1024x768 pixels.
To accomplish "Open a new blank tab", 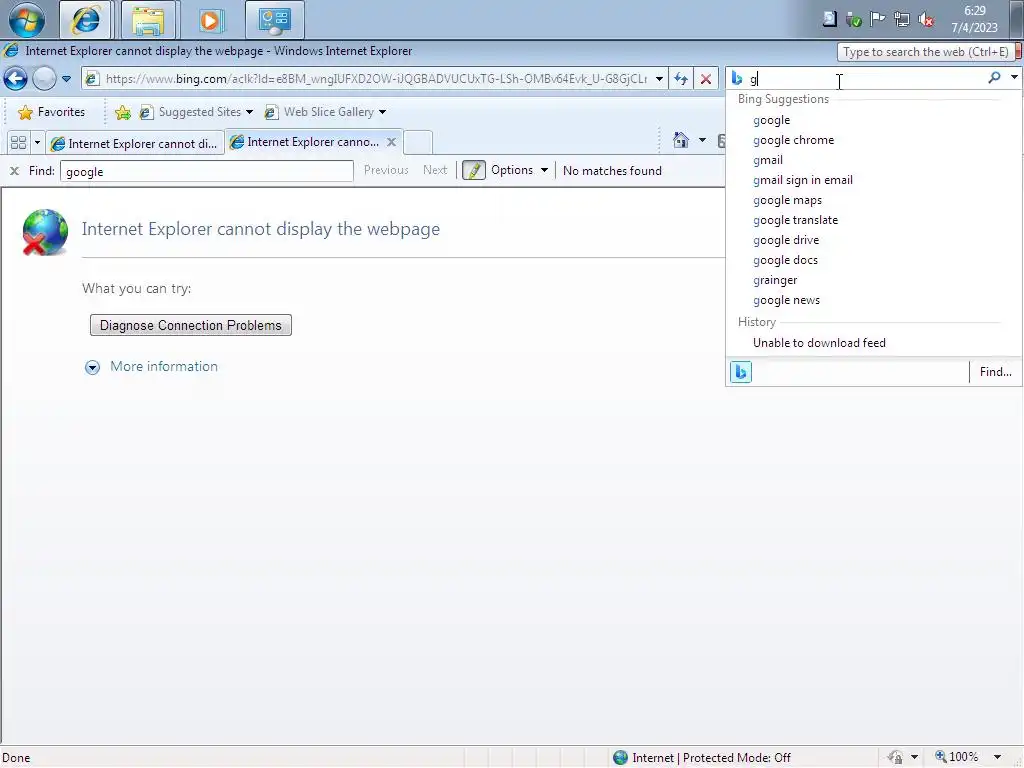I will [417, 142].
